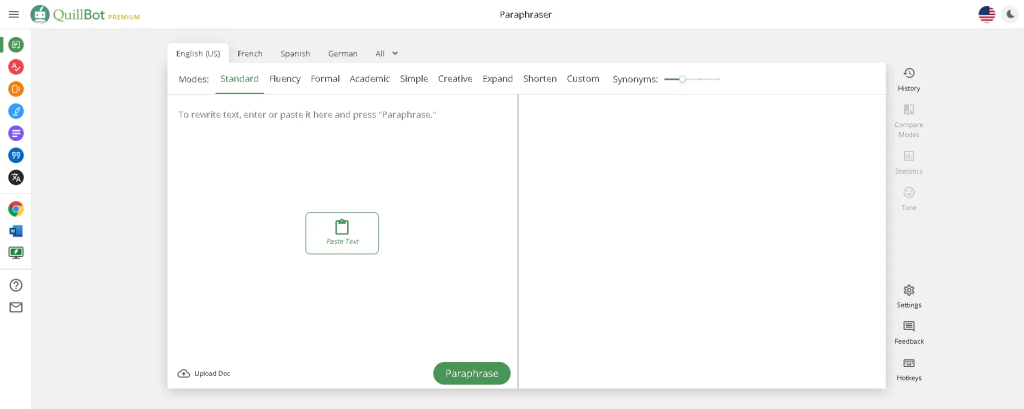Viewport: 1024px width, 409px height.
Task: Open the History panel
Action: pos(908,79)
